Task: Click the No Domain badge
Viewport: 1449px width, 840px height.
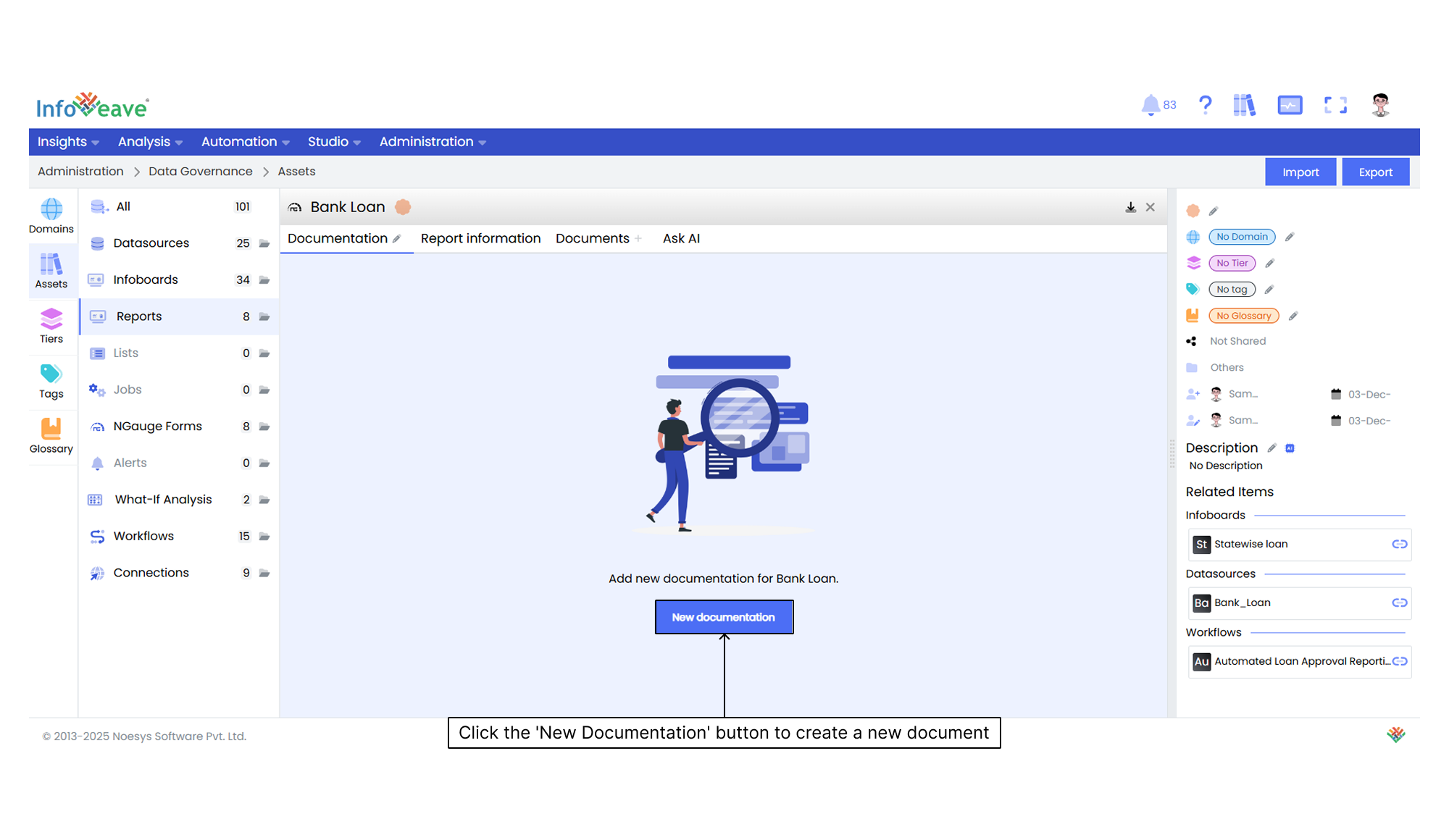Action: (1242, 237)
